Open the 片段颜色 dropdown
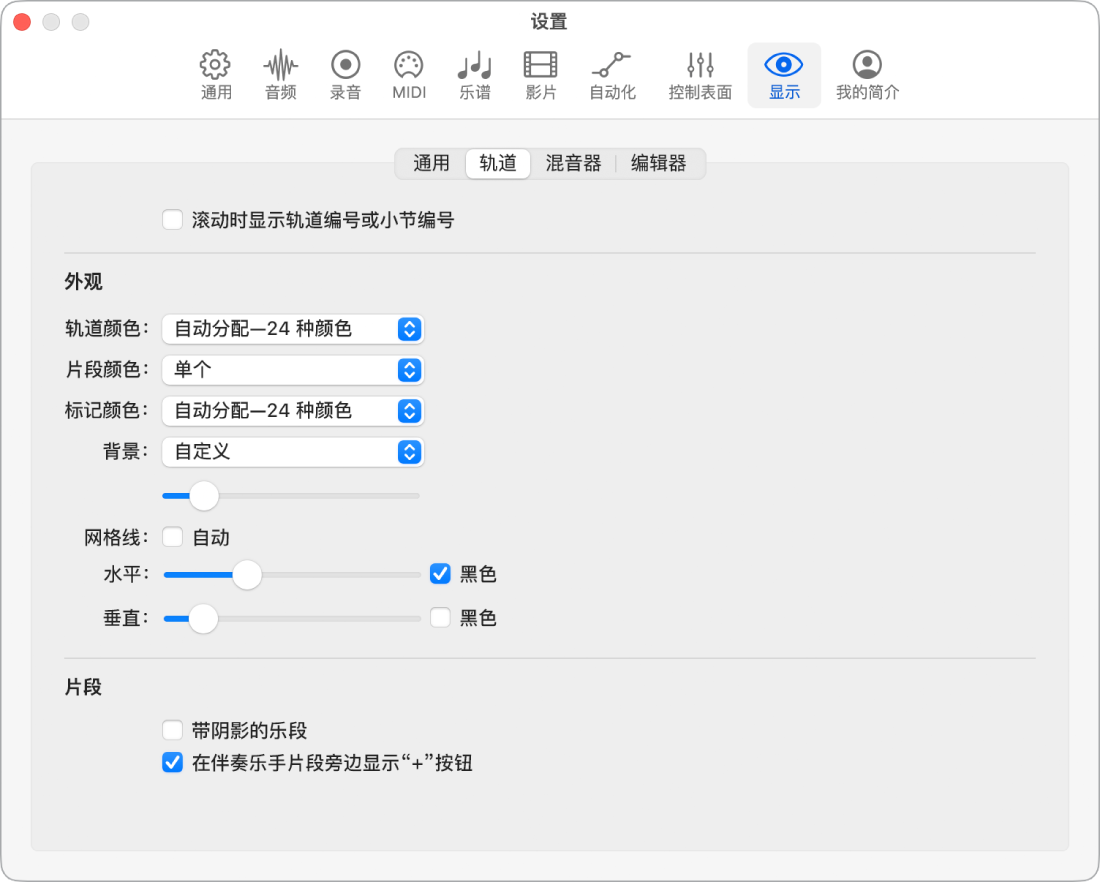This screenshot has height=883, width=1101. [292, 370]
